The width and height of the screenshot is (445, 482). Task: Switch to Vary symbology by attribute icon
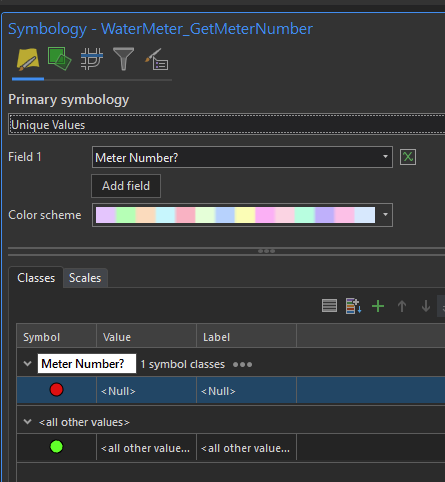59,59
